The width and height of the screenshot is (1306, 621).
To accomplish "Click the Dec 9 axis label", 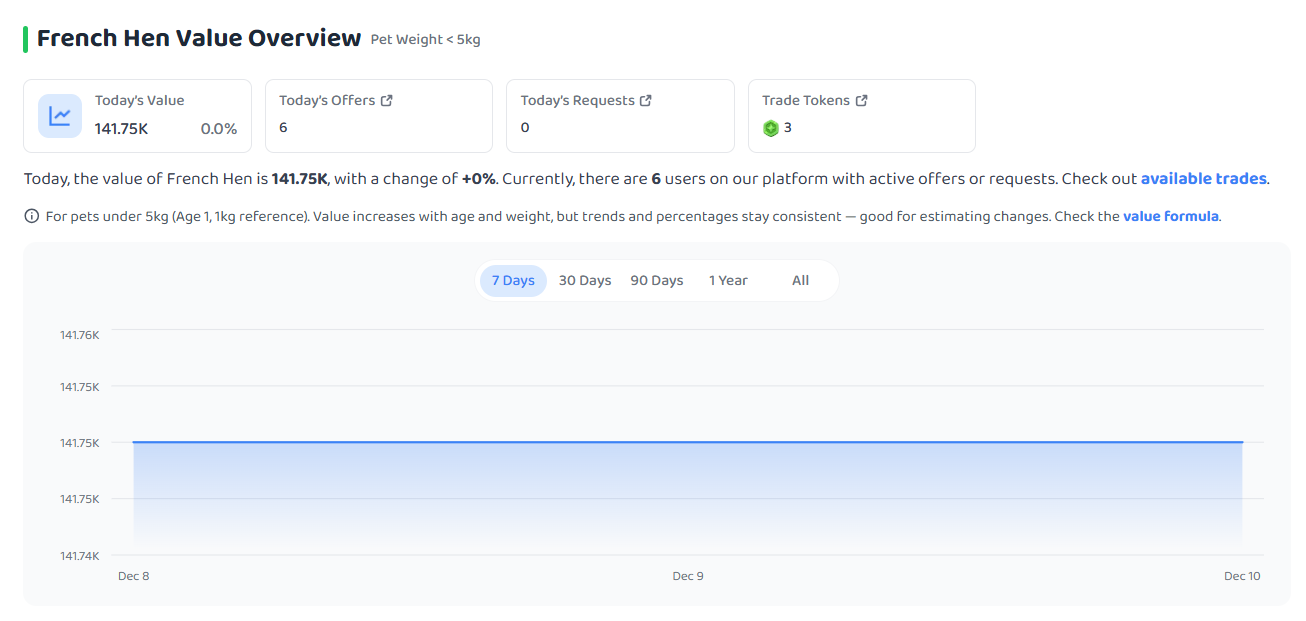I will pyautogui.click(x=688, y=576).
